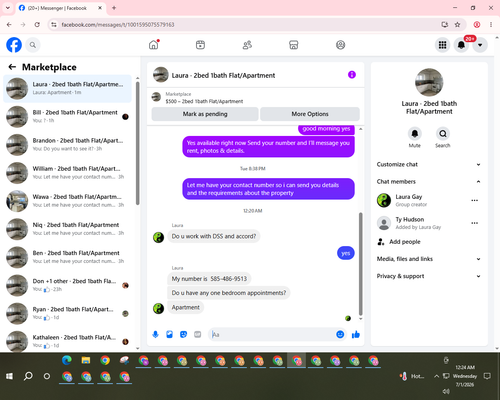The width and height of the screenshot is (500, 400).
Task: Attach a file with the image icon
Action: (x=169, y=334)
